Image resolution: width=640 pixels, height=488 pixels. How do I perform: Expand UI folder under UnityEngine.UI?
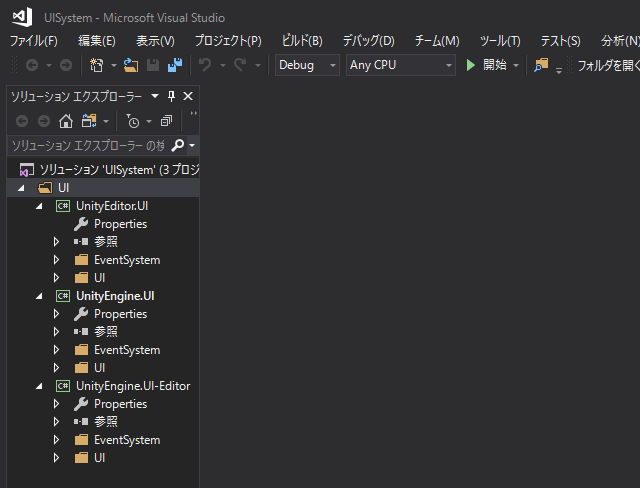tap(56, 368)
